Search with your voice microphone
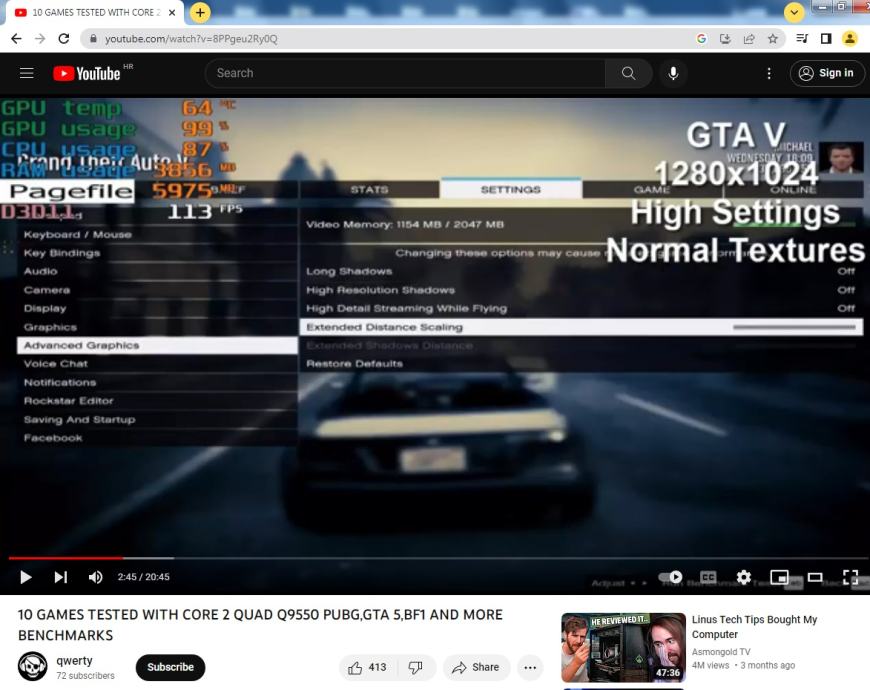Viewport: 870px width, 690px height. [674, 73]
